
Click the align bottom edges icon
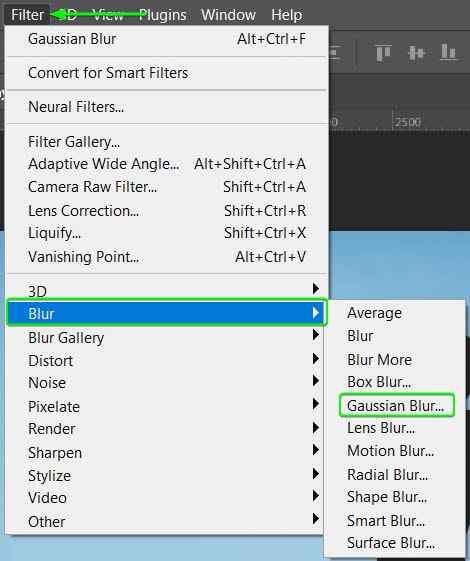pyautogui.click(x=449, y=52)
